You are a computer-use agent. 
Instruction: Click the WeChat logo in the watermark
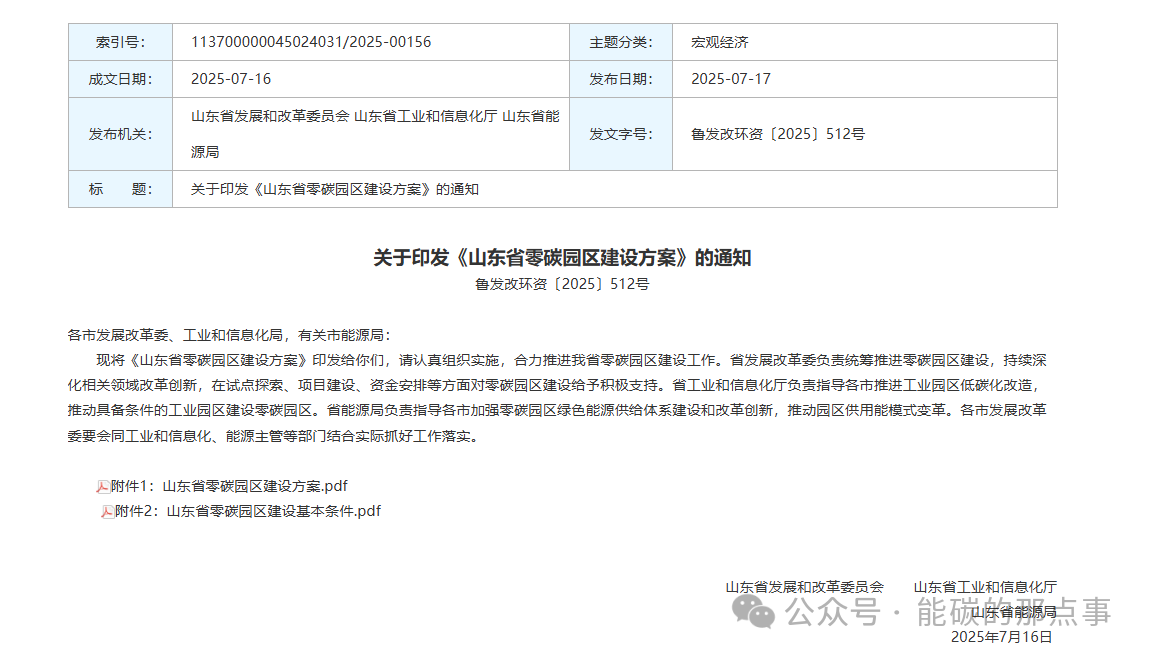click(752, 610)
